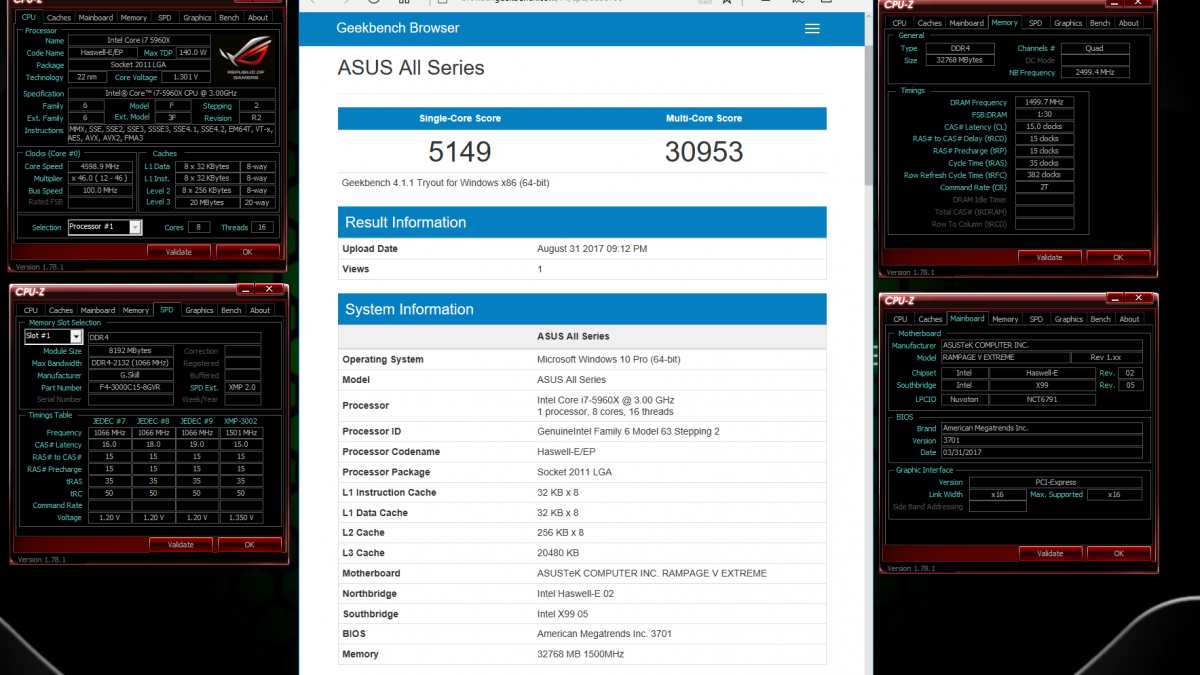Click OK in the SPD memory-slot window

coord(250,545)
